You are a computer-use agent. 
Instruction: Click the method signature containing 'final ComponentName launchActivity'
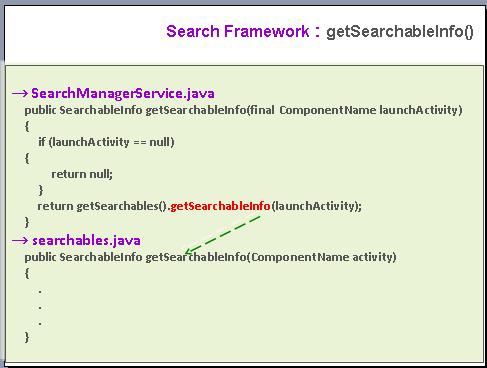click(243, 110)
